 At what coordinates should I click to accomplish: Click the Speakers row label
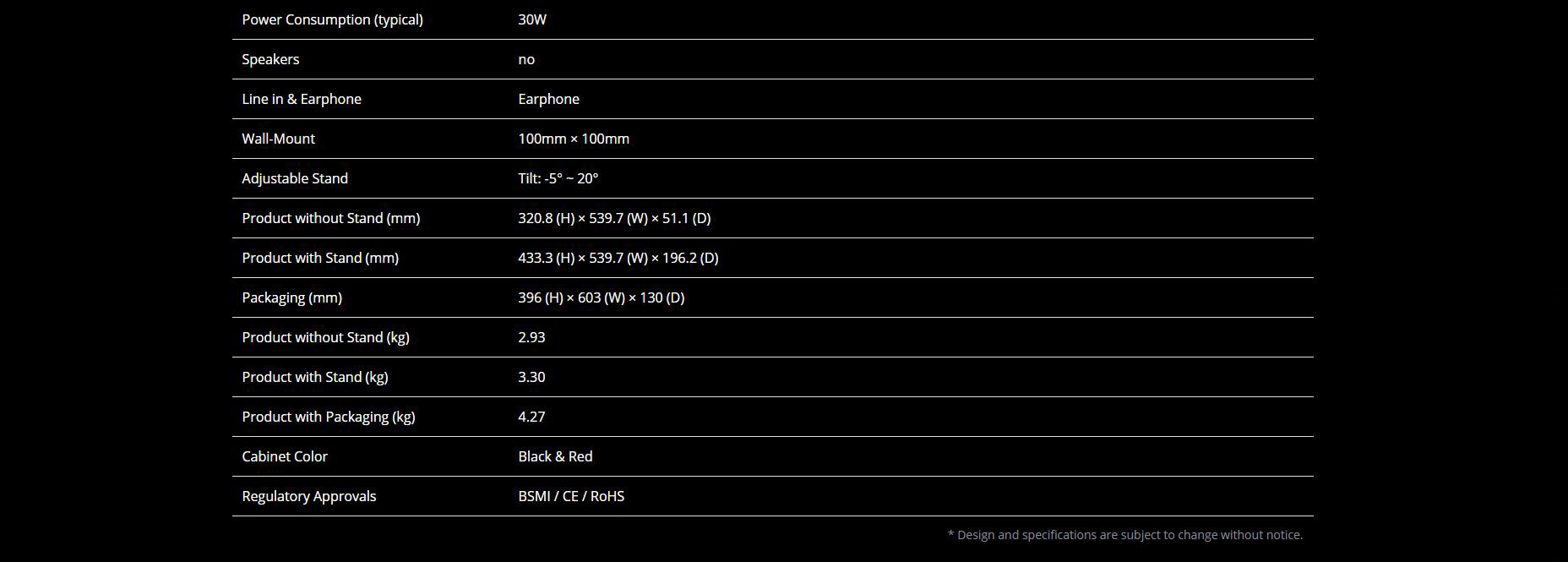pos(270,59)
